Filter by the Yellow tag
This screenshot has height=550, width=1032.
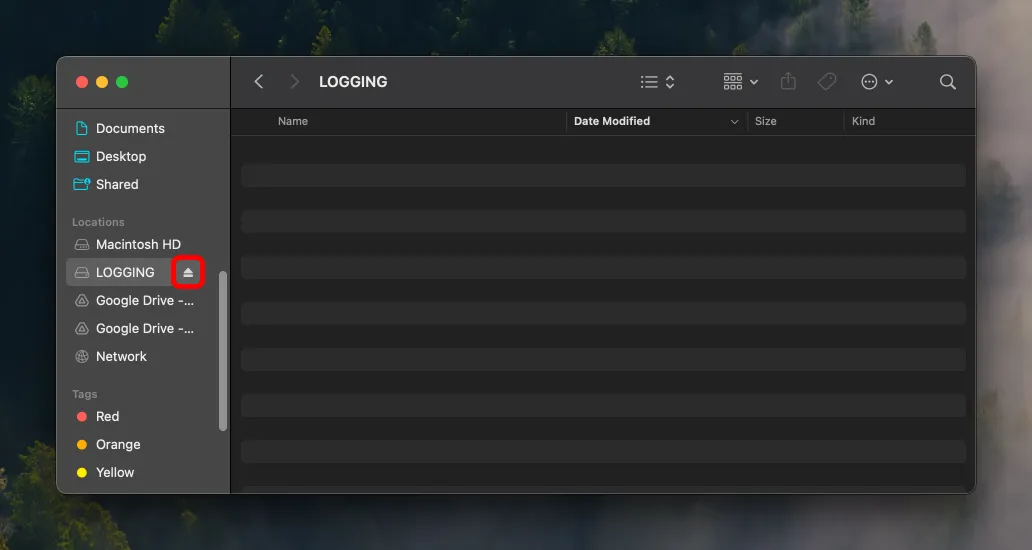click(115, 472)
